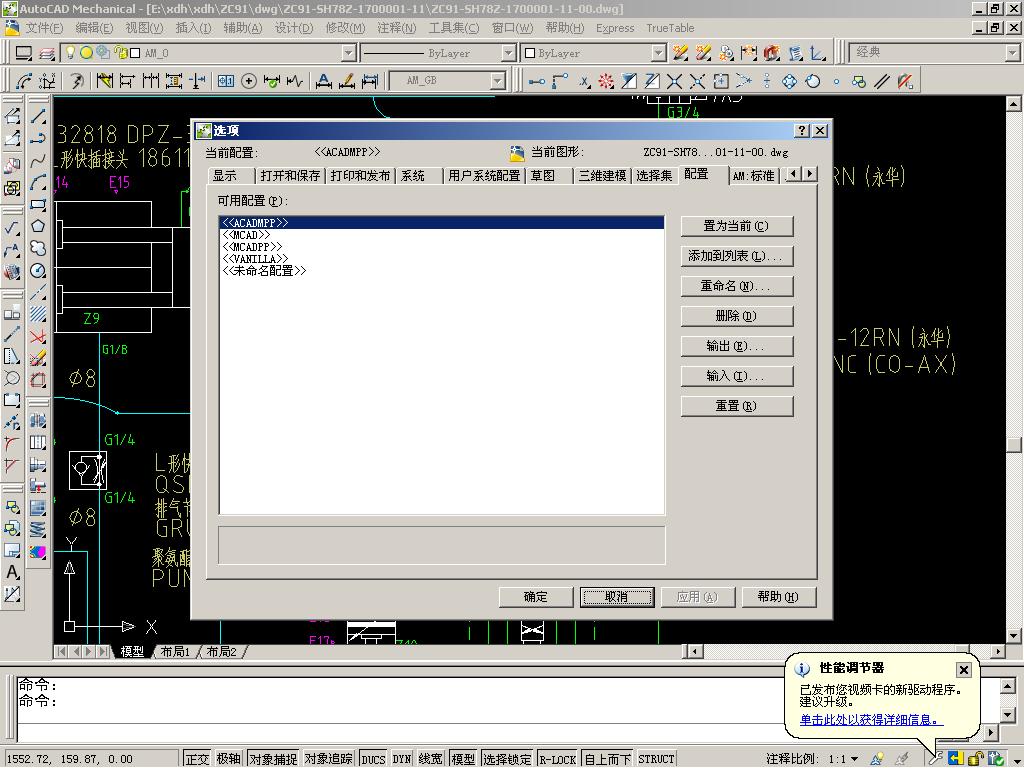Toggle DUCS in status bar
The width and height of the screenshot is (1024, 768).
373,759
